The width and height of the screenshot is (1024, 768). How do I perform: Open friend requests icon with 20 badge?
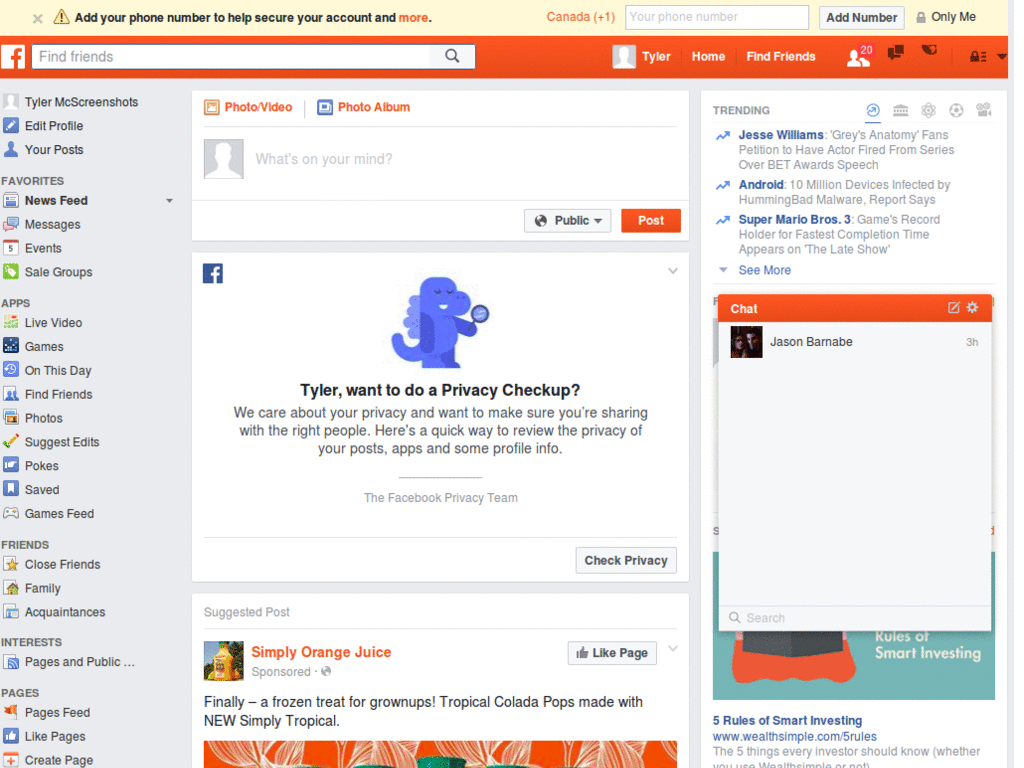[859, 57]
